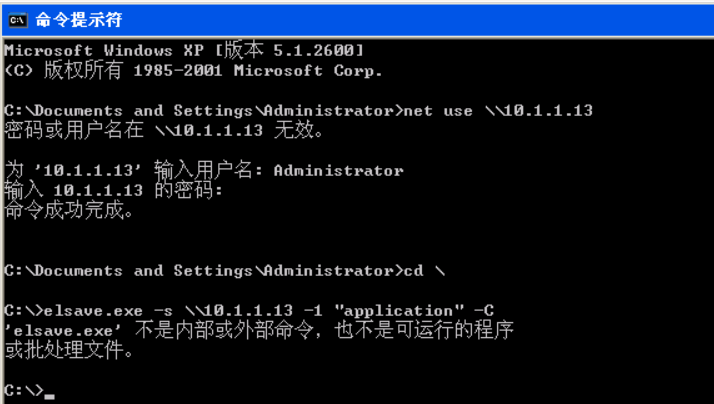Click the -s switch in the elsave command

163,311
